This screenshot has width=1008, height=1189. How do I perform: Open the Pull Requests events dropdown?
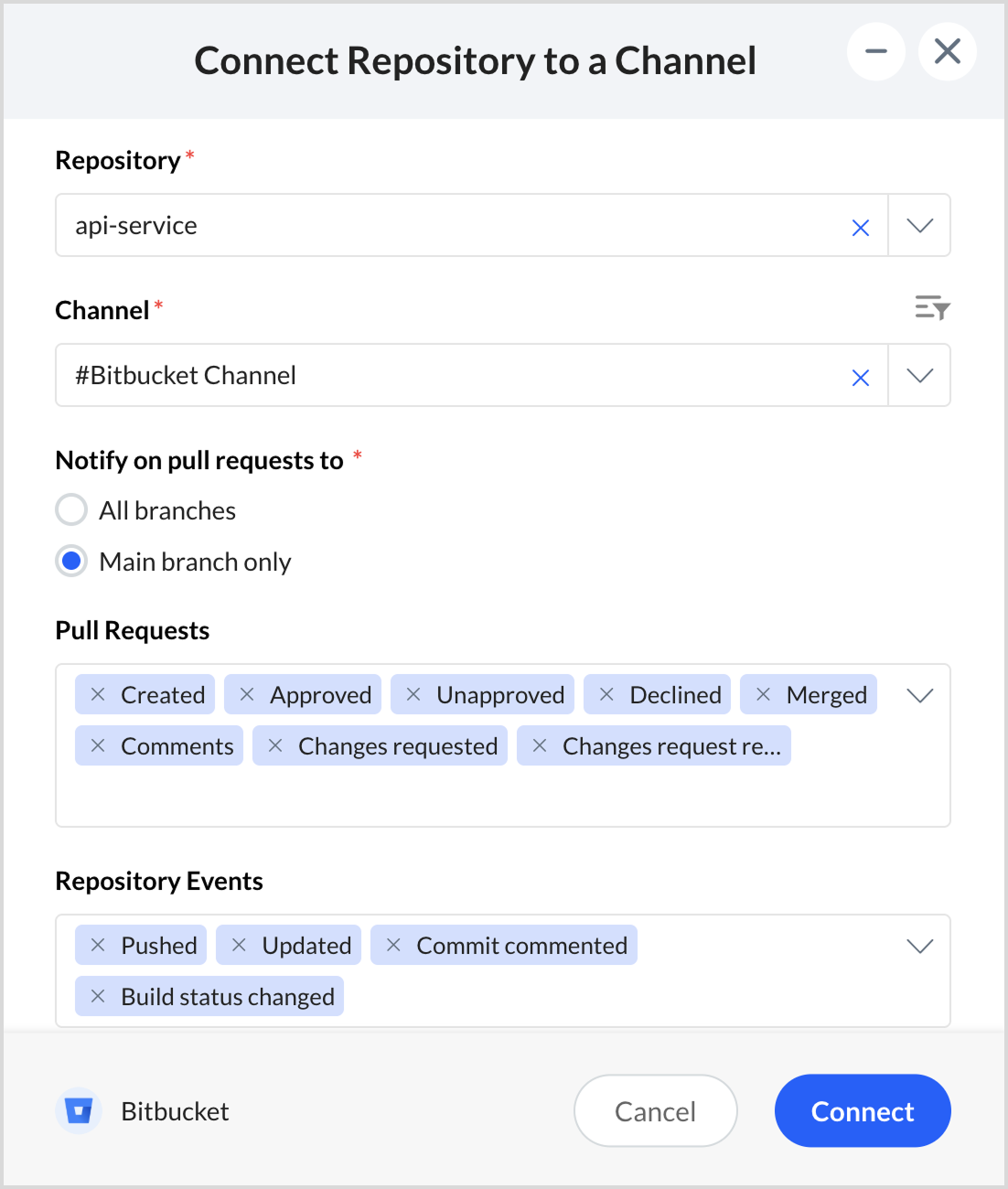tap(919, 696)
